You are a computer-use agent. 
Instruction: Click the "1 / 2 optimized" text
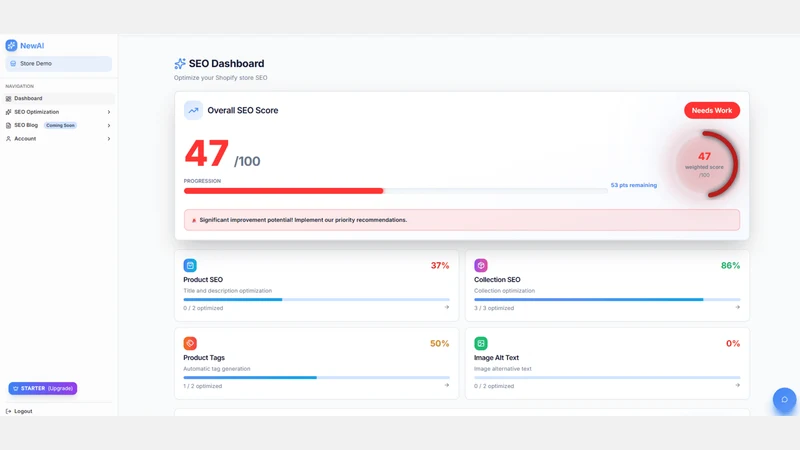coord(203,386)
